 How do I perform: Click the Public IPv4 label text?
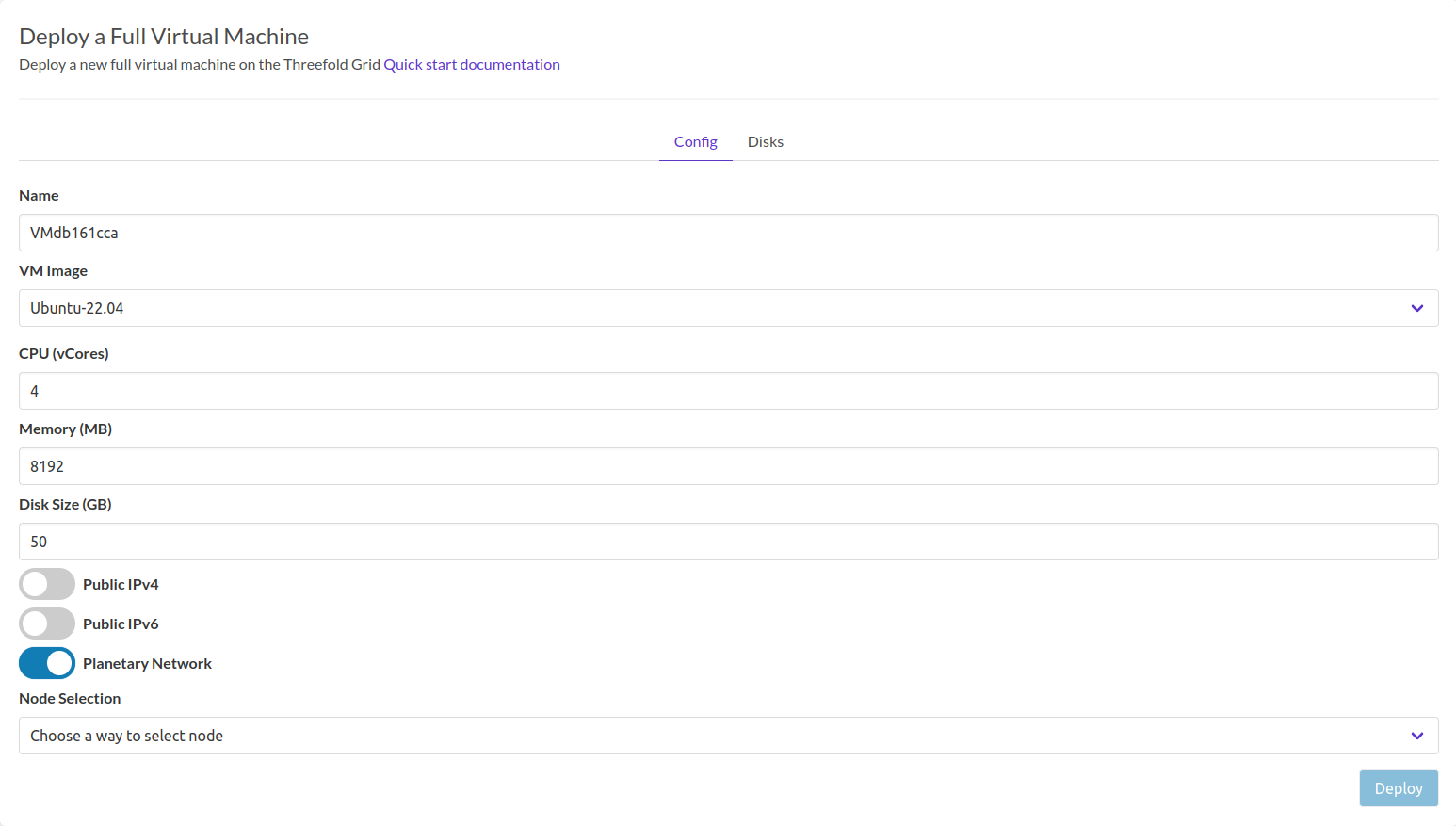tap(121, 585)
